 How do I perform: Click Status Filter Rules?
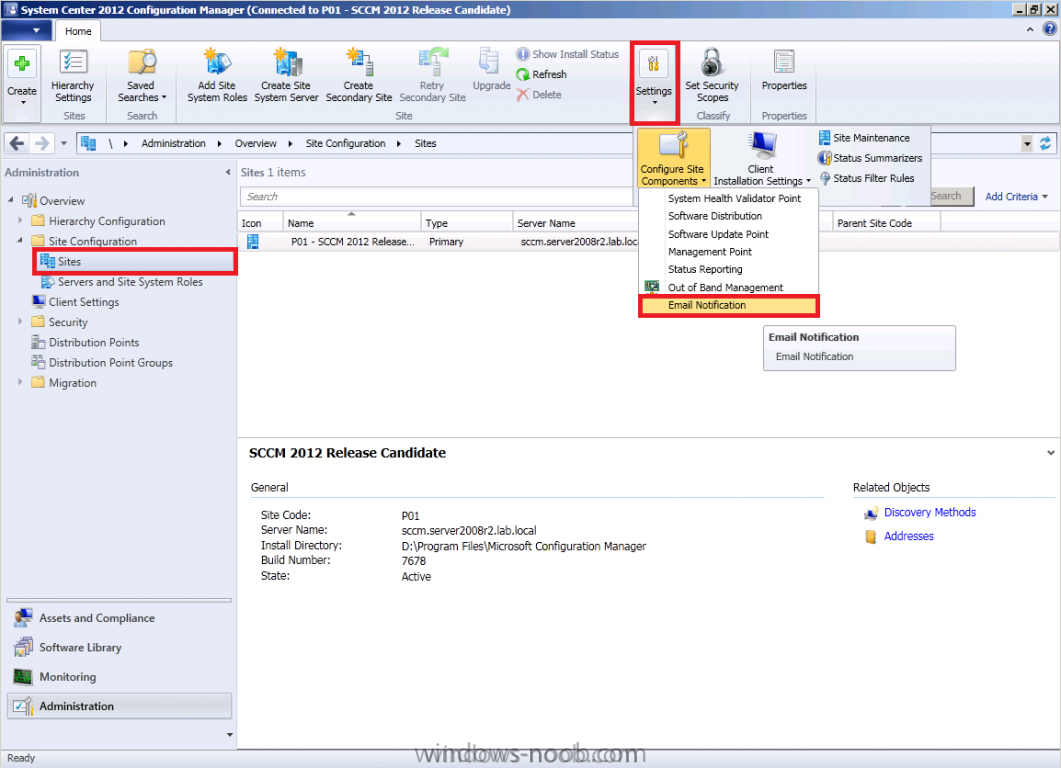866,179
